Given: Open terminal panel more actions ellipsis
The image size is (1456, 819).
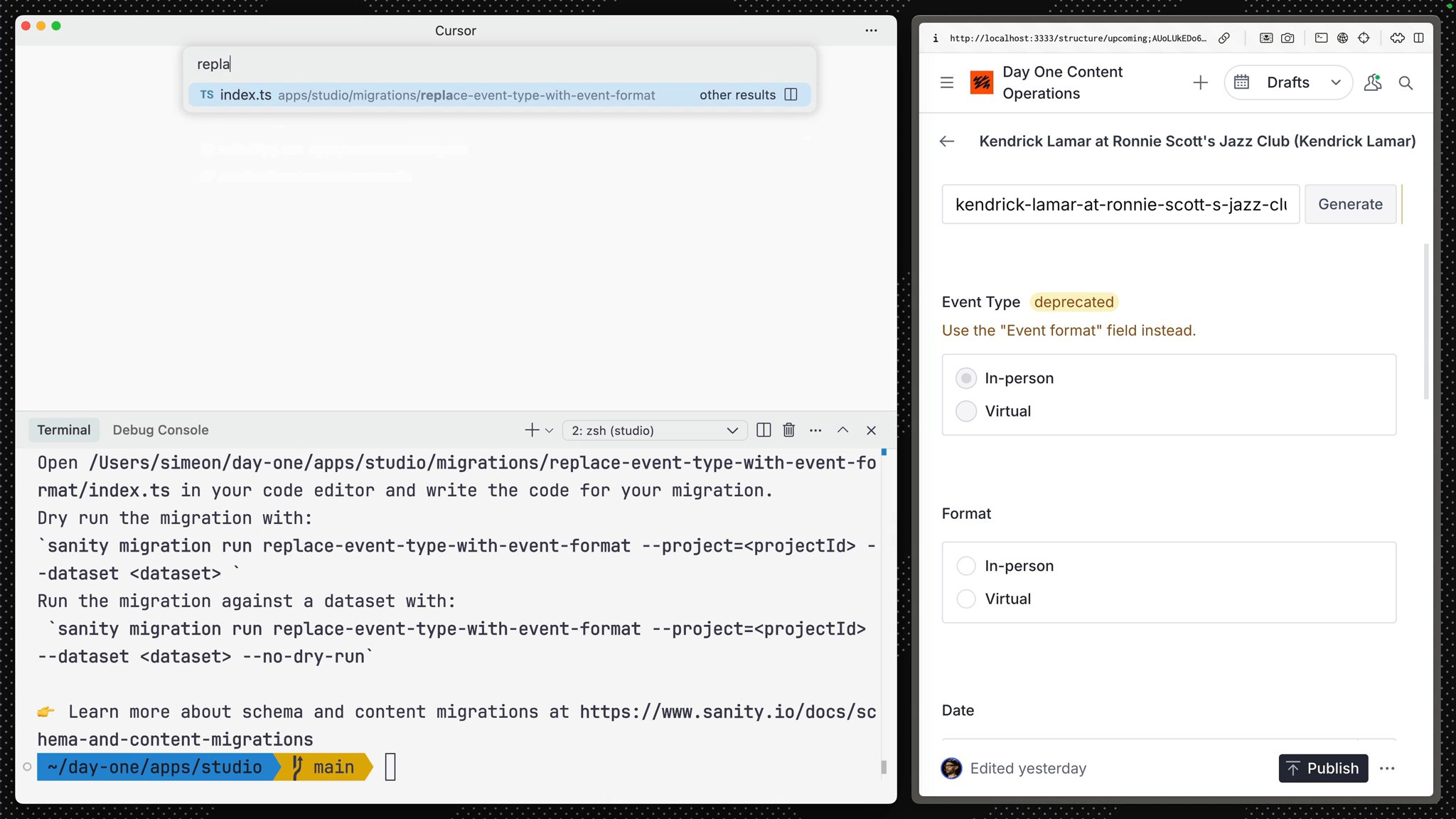Looking at the screenshot, I should point(815,430).
